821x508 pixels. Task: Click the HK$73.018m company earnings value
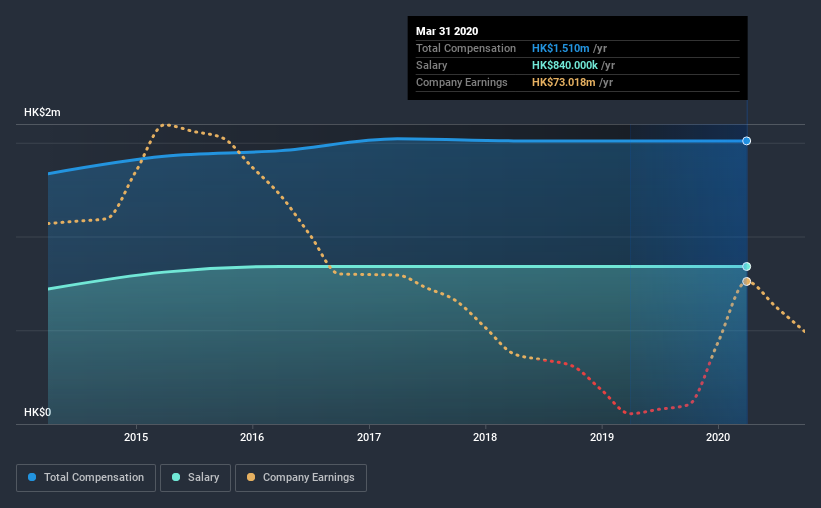564,82
